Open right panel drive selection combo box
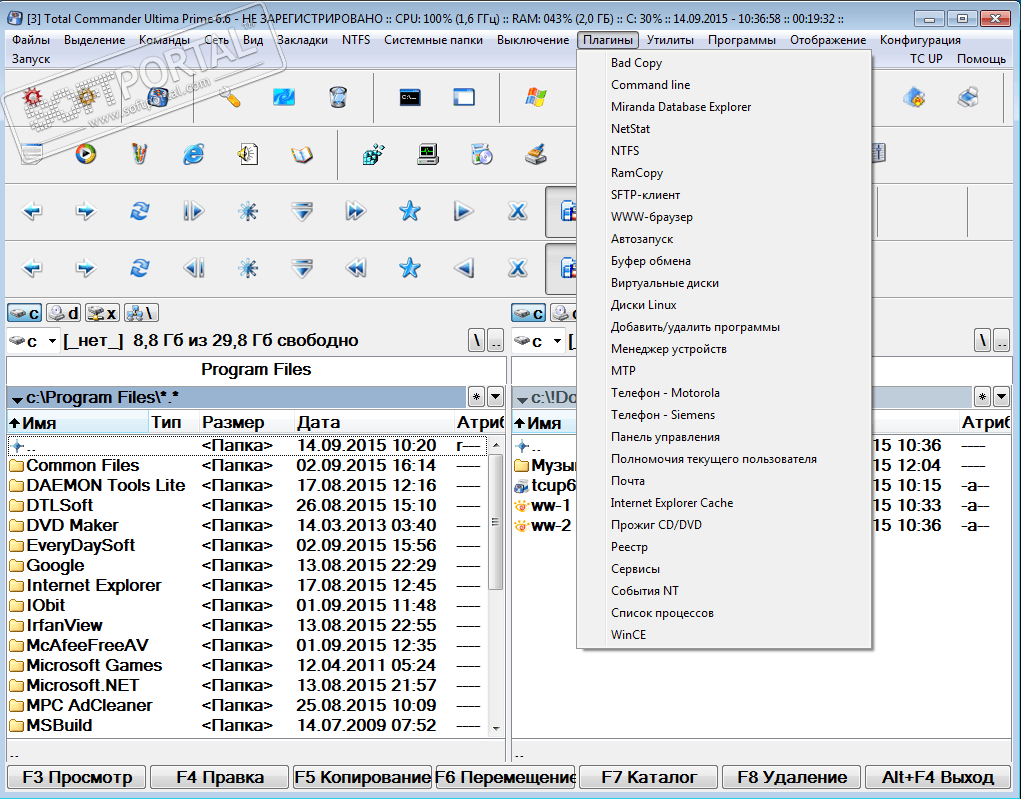The image size is (1021, 799). coord(538,341)
